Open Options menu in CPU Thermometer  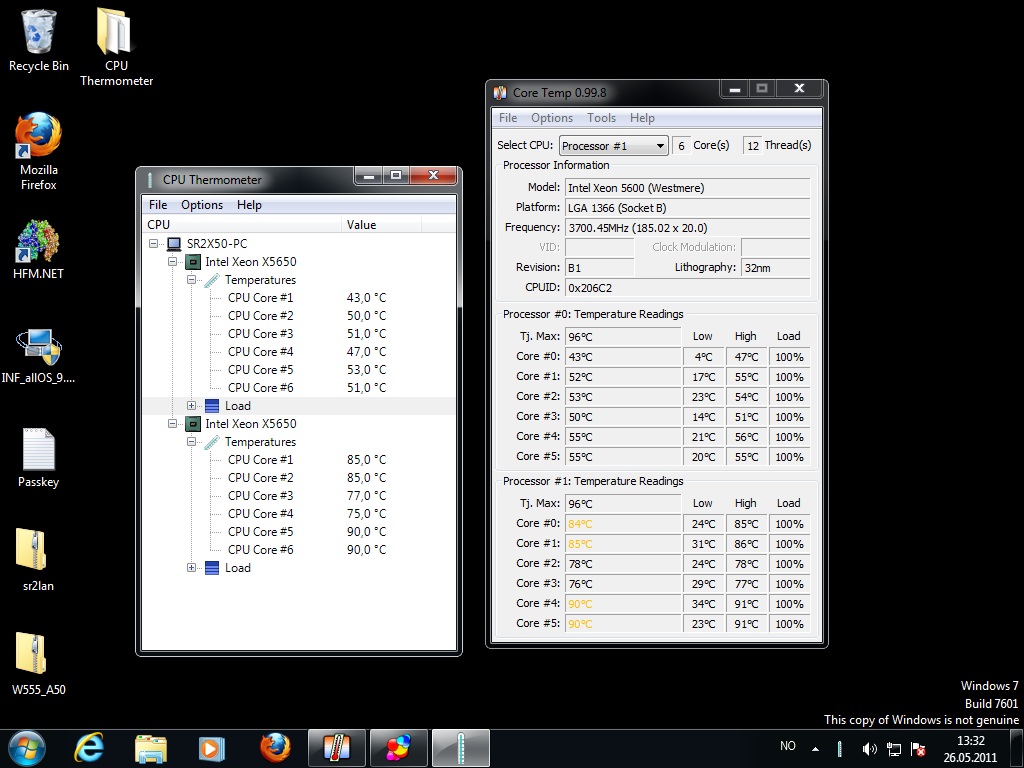(202, 204)
